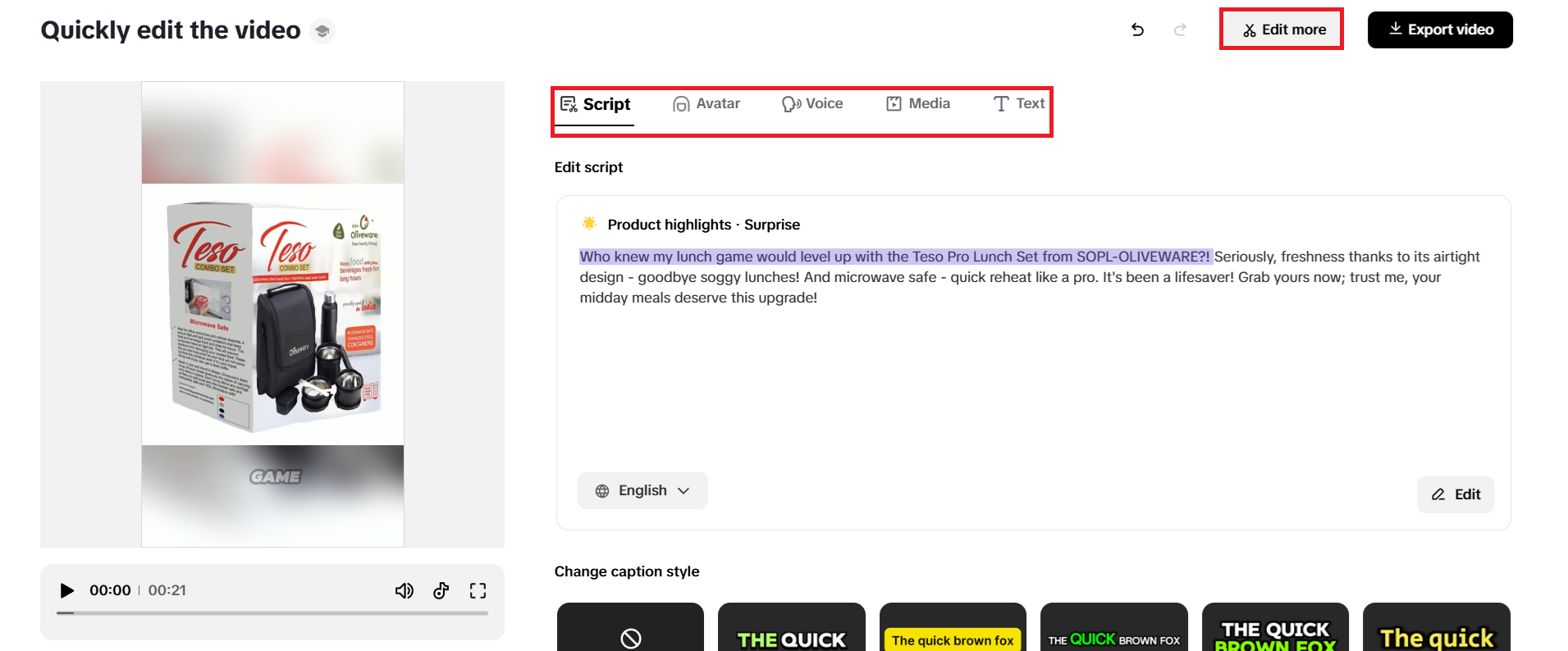Viewport: 1568px width, 651px height.
Task: Play the video preview
Action: [x=67, y=590]
